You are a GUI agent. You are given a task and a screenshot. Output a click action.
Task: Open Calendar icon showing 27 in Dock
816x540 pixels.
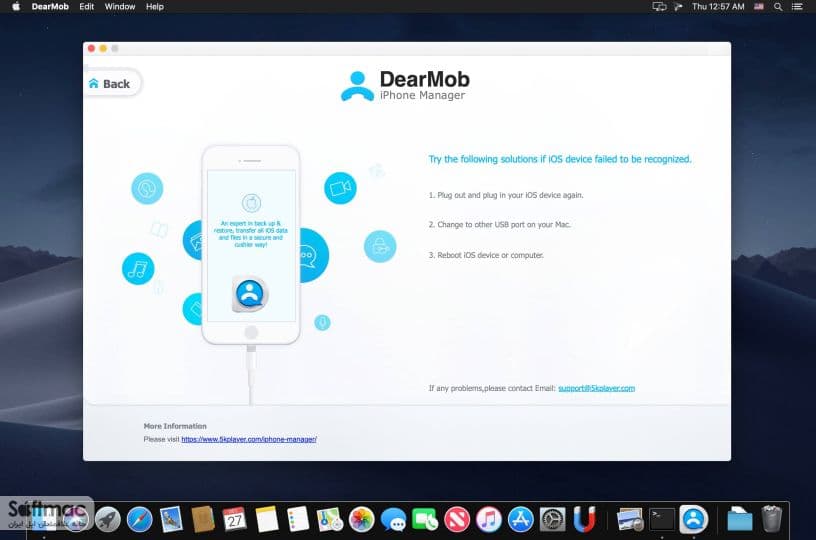coord(235,519)
